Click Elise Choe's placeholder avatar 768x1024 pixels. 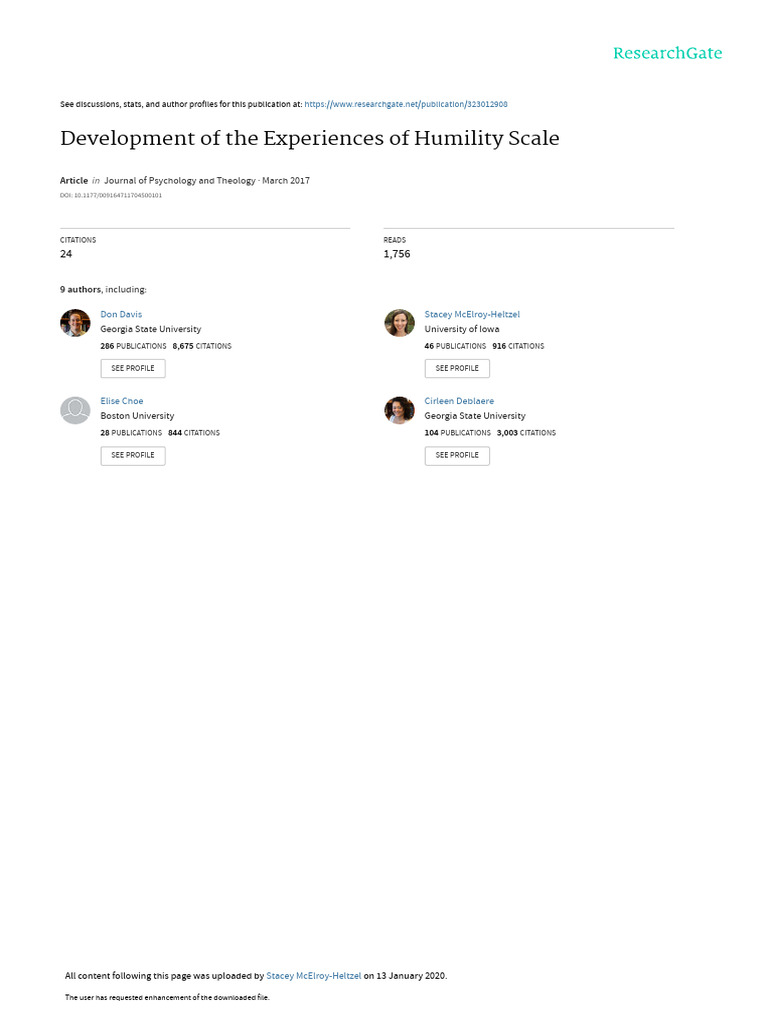point(75,410)
